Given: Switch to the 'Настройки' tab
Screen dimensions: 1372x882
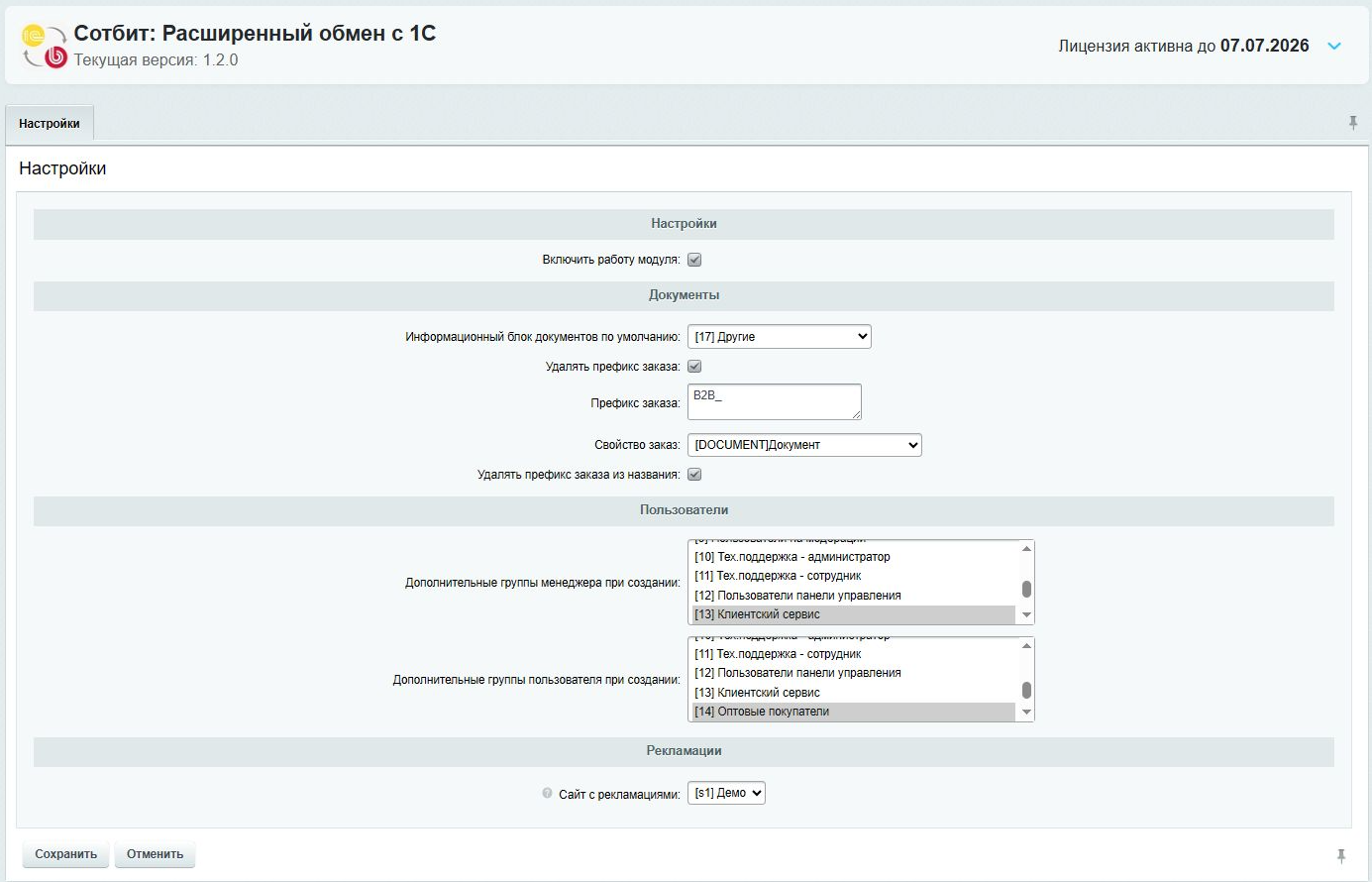Looking at the screenshot, I should 50,124.
